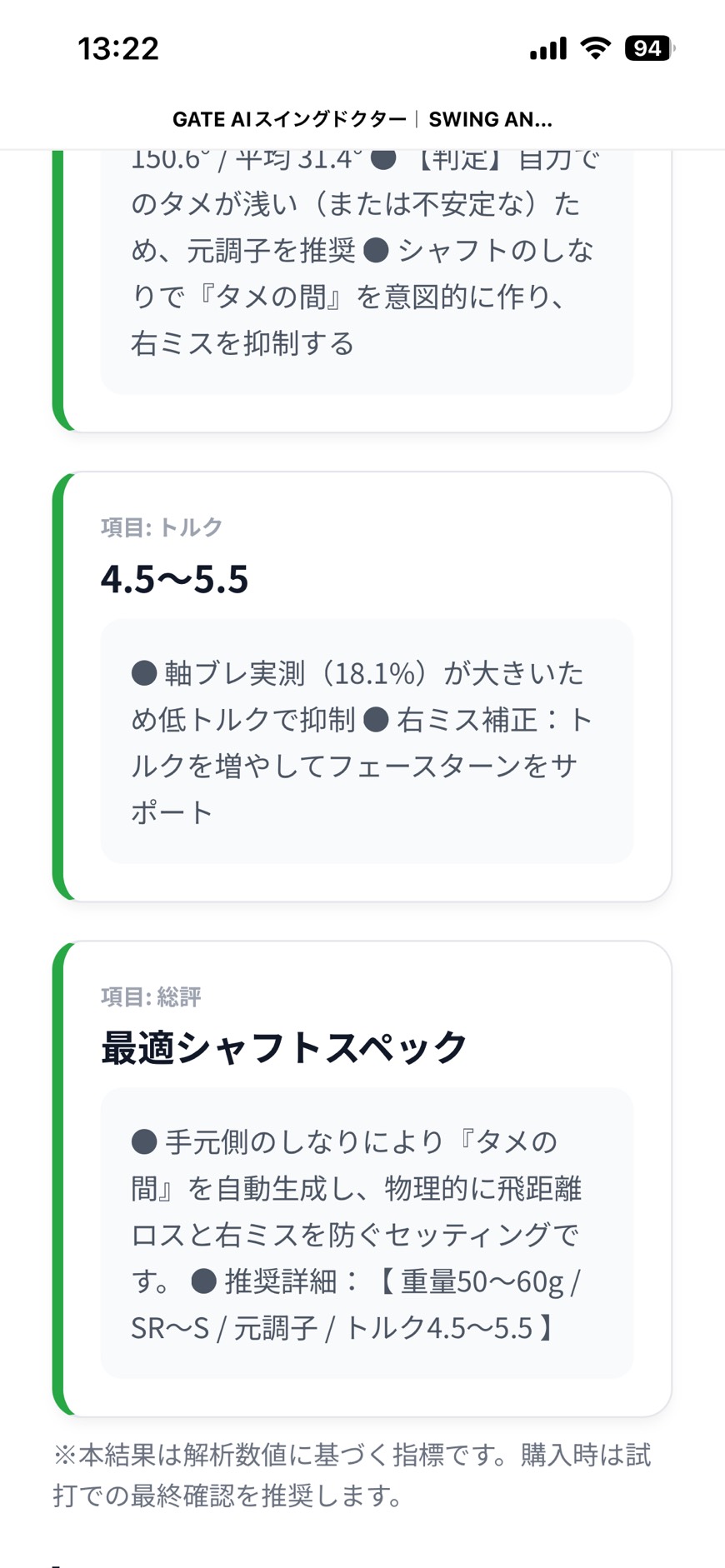The width and height of the screenshot is (725, 1568).
Task: Click the bullet dot before シャフトのしなりで
Action: tap(376, 250)
